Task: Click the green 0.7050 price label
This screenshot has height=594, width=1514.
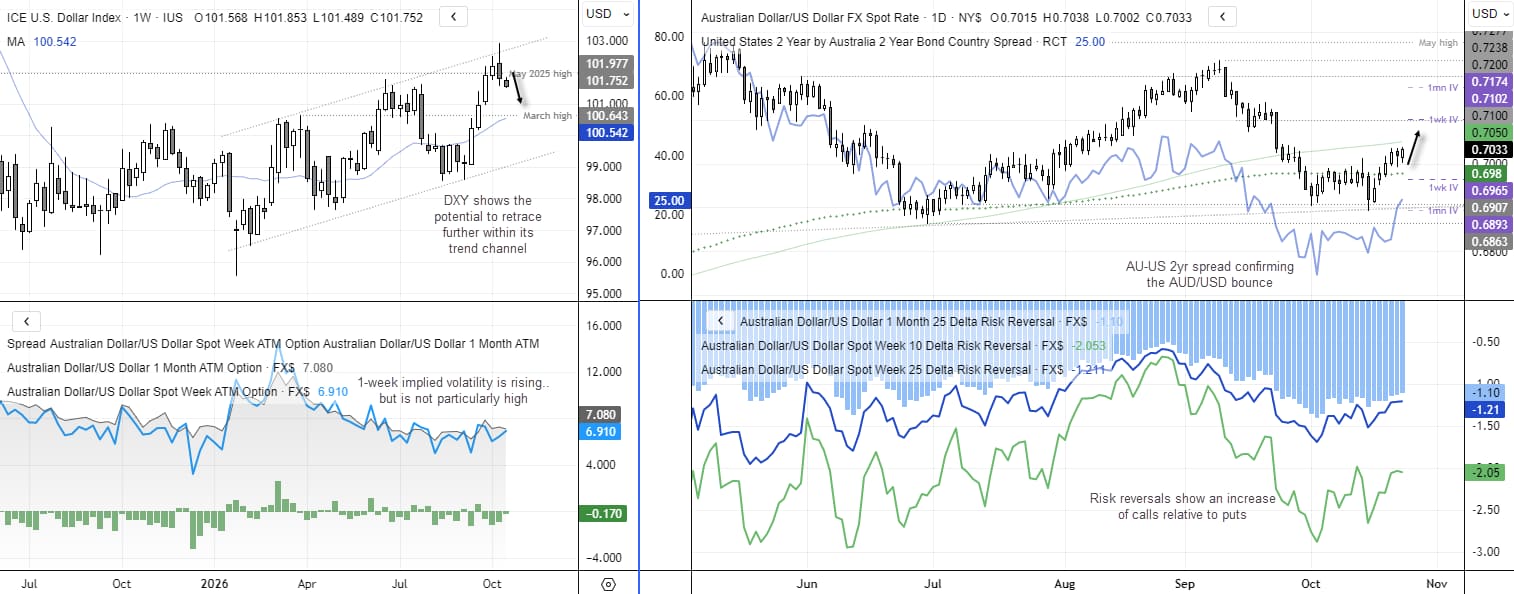Action: click(x=1489, y=132)
